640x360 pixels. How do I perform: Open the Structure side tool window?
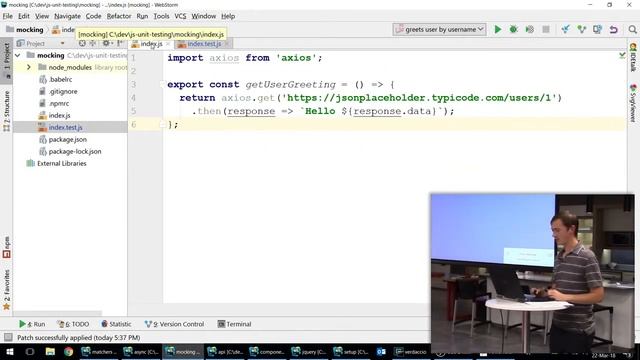(7, 111)
